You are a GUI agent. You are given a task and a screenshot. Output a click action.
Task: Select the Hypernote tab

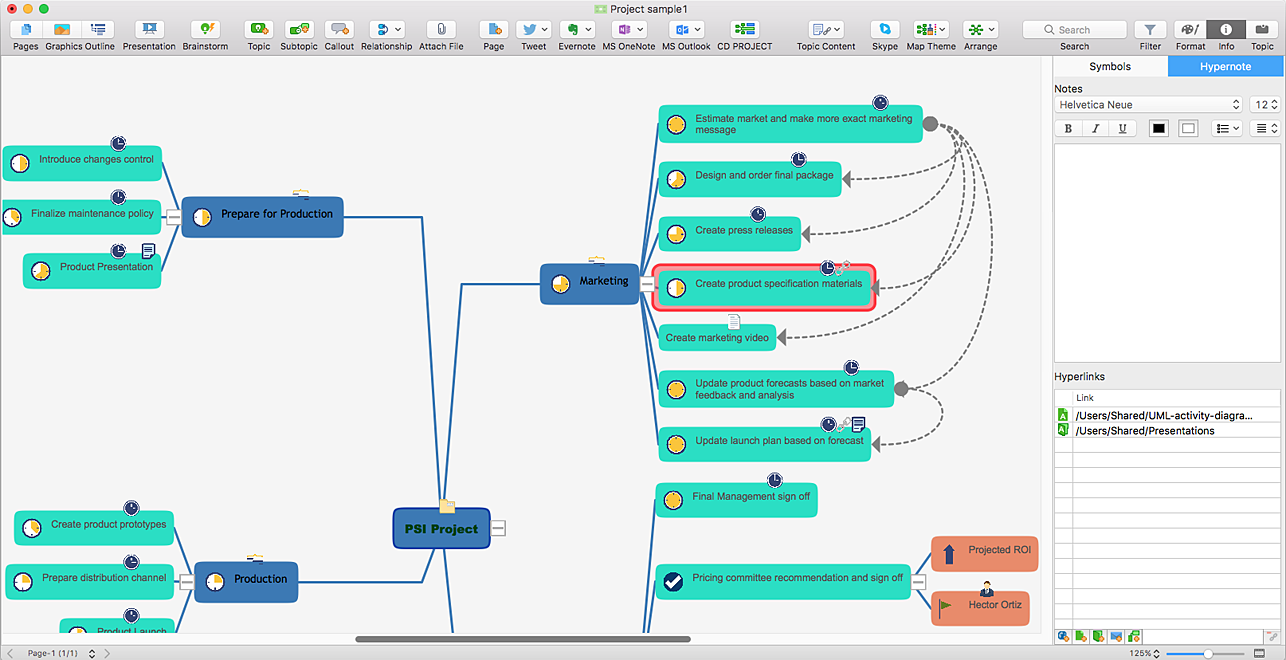(x=1225, y=67)
